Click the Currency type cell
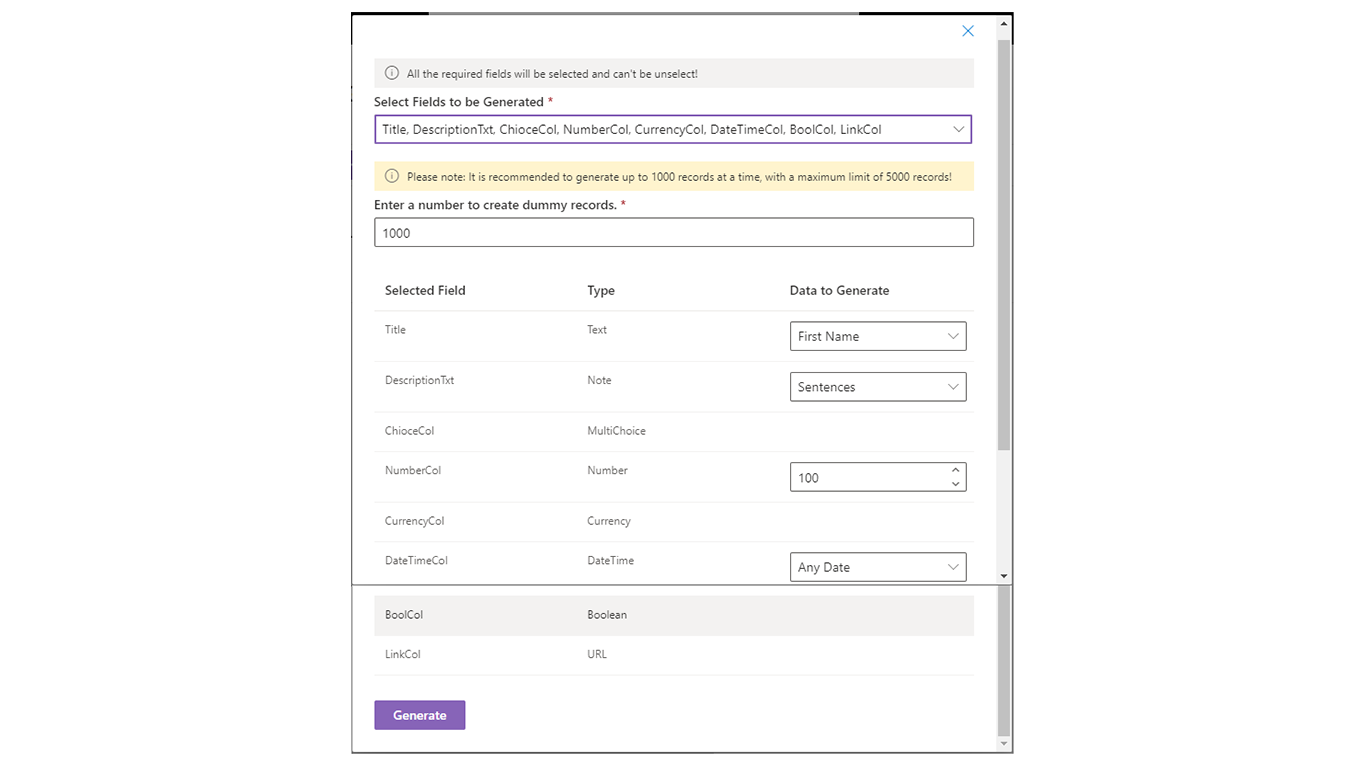This screenshot has width=1366, height=768. pos(609,521)
